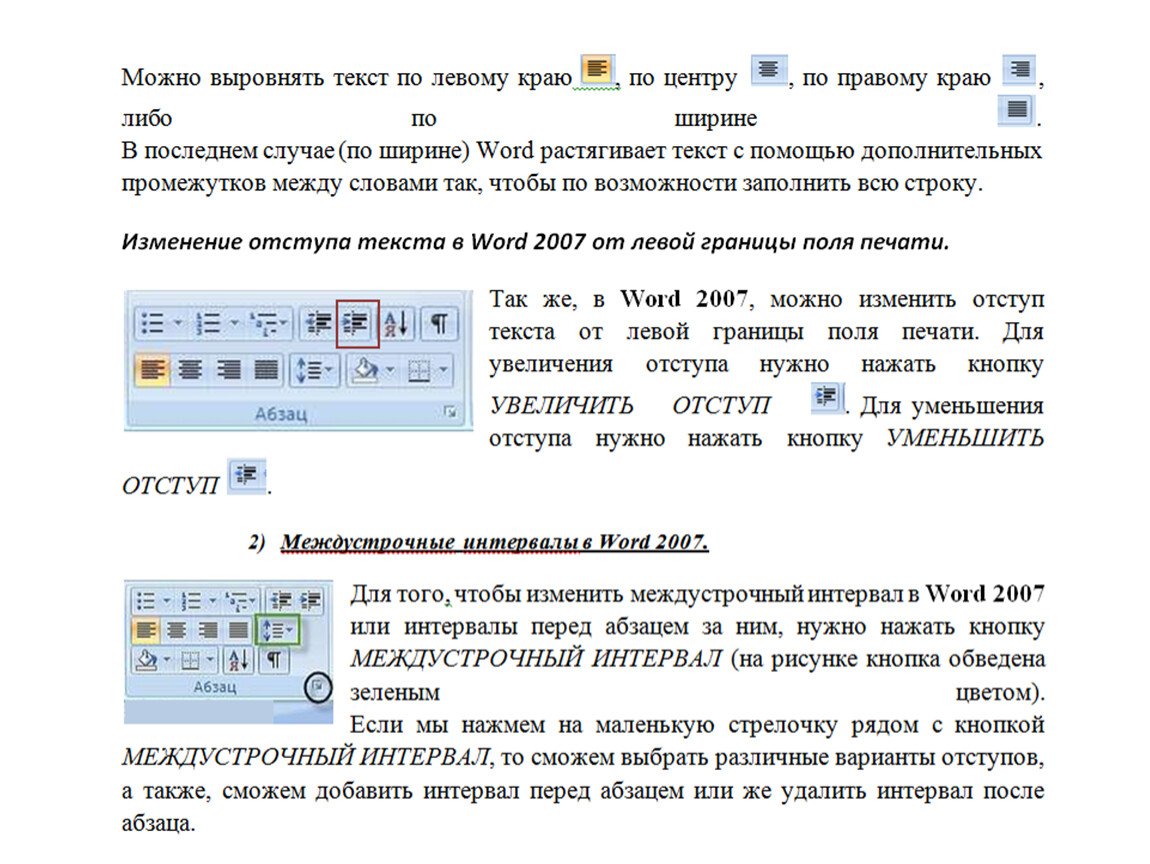Screen dimensions: 1150x864
Task: Toggle Align Right in the two-row Абзац ribbon
Action: (228, 370)
